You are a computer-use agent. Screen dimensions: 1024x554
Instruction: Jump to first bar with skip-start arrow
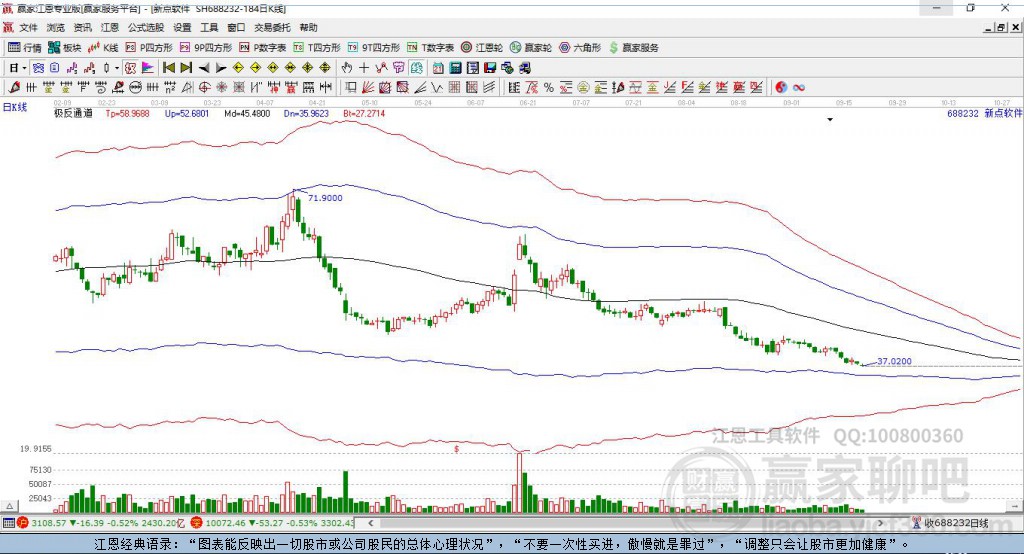click(168, 68)
